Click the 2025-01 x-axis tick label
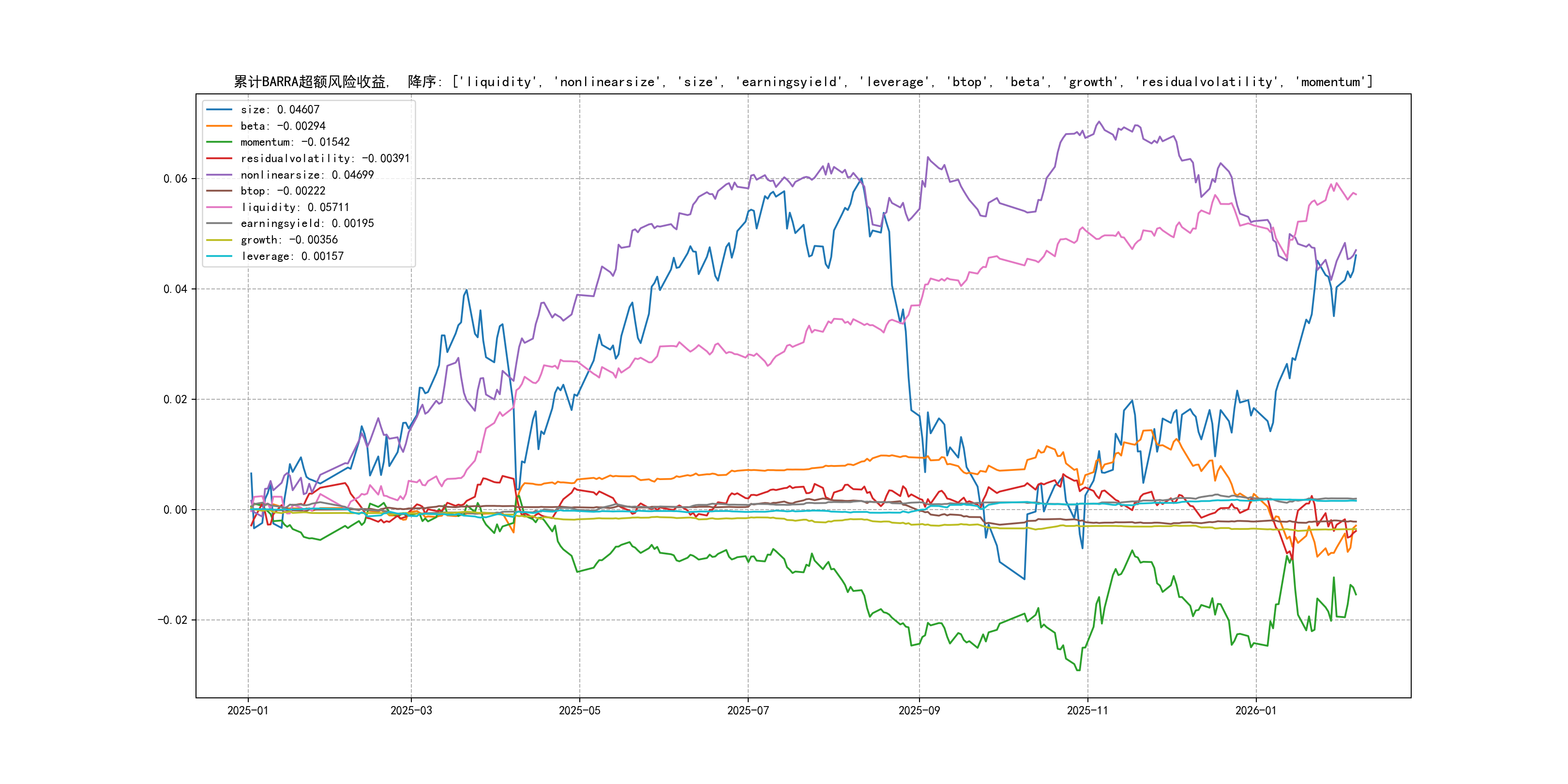Image resolution: width=1568 pixels, height=784 pixels. [x=248, y=710]
